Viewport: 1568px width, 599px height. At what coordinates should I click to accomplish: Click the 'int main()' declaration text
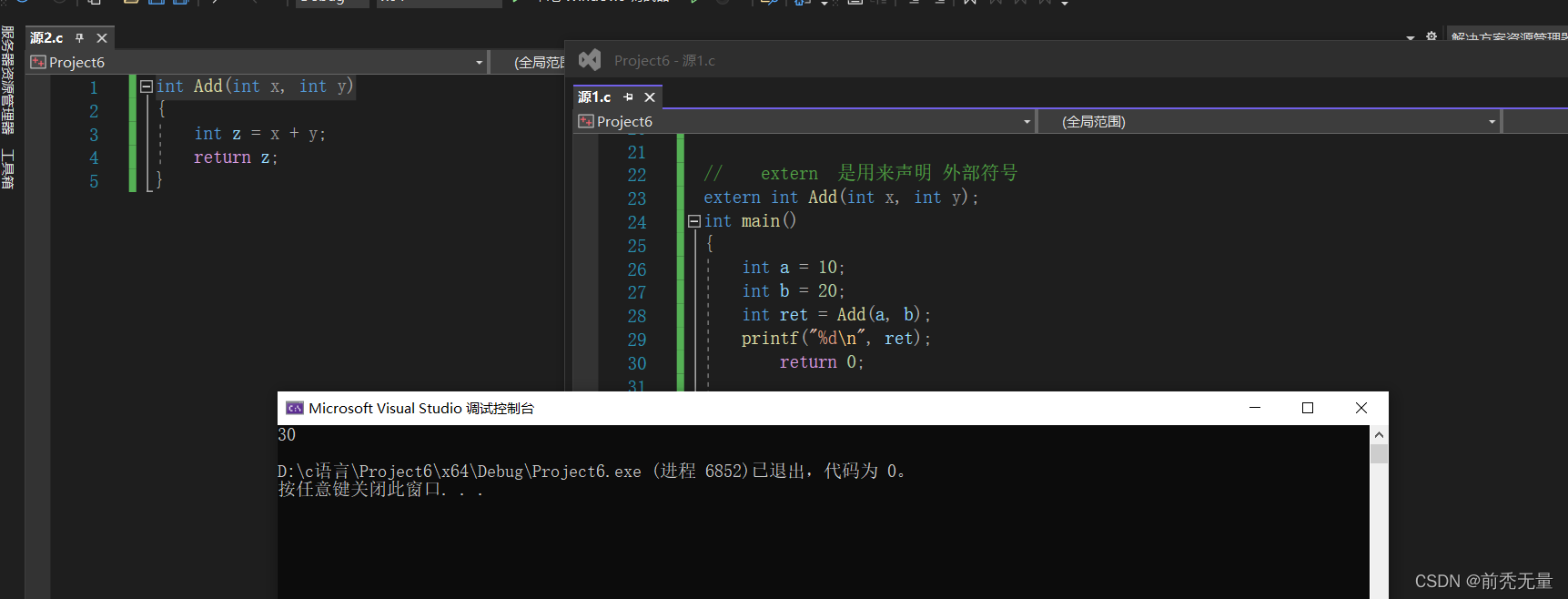tap(750, 221)
